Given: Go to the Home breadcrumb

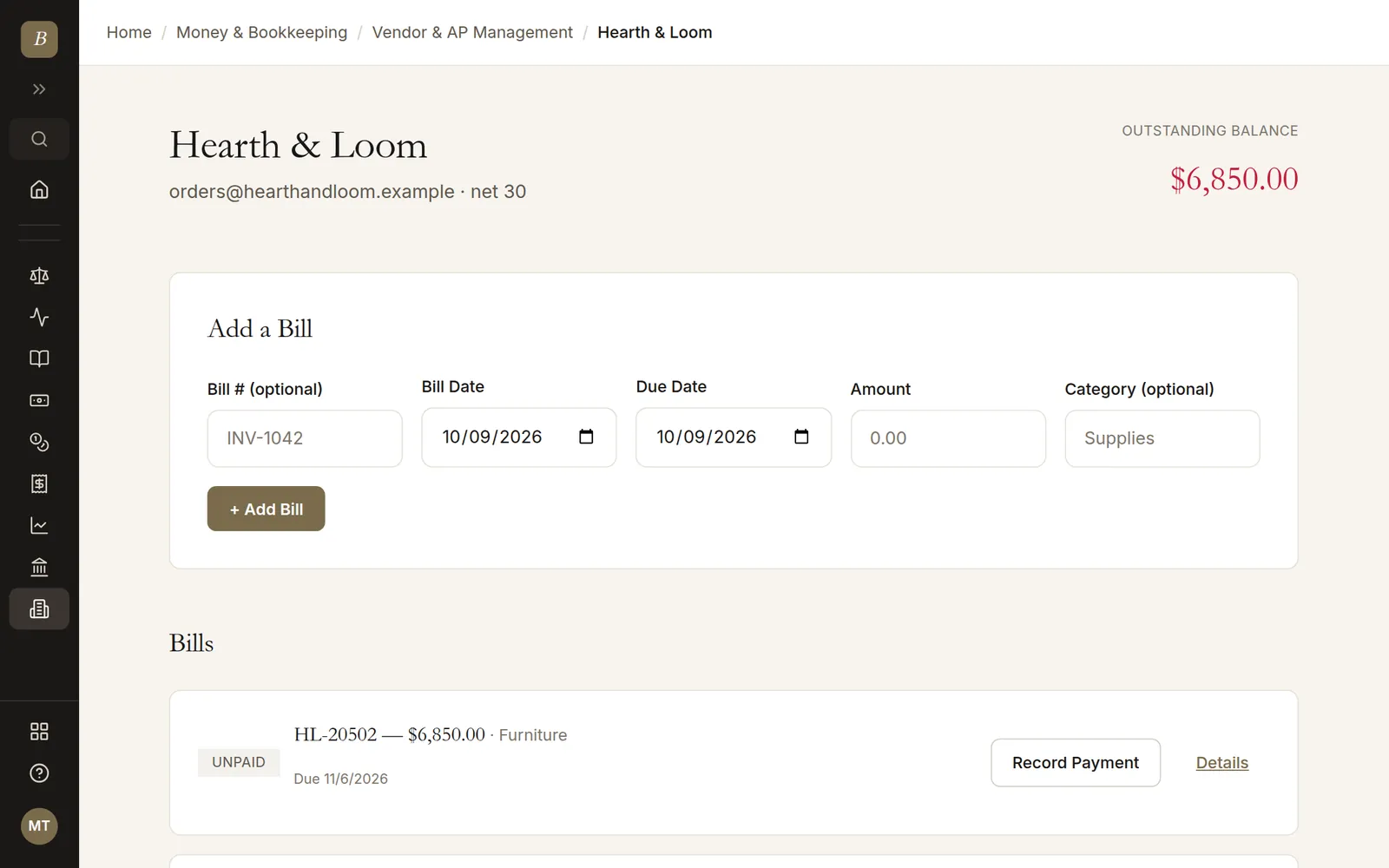Looking at the screenshot, I should coord(129,32).
